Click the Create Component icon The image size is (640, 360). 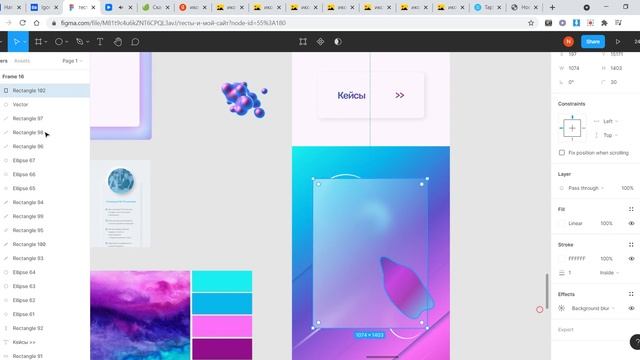(x=320, y=42)
